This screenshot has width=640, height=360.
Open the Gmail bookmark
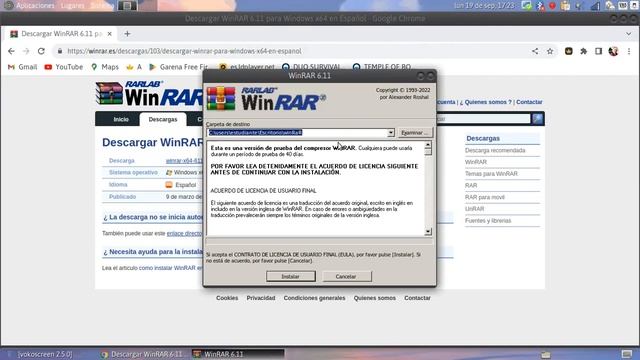click(x=22, y=67)
